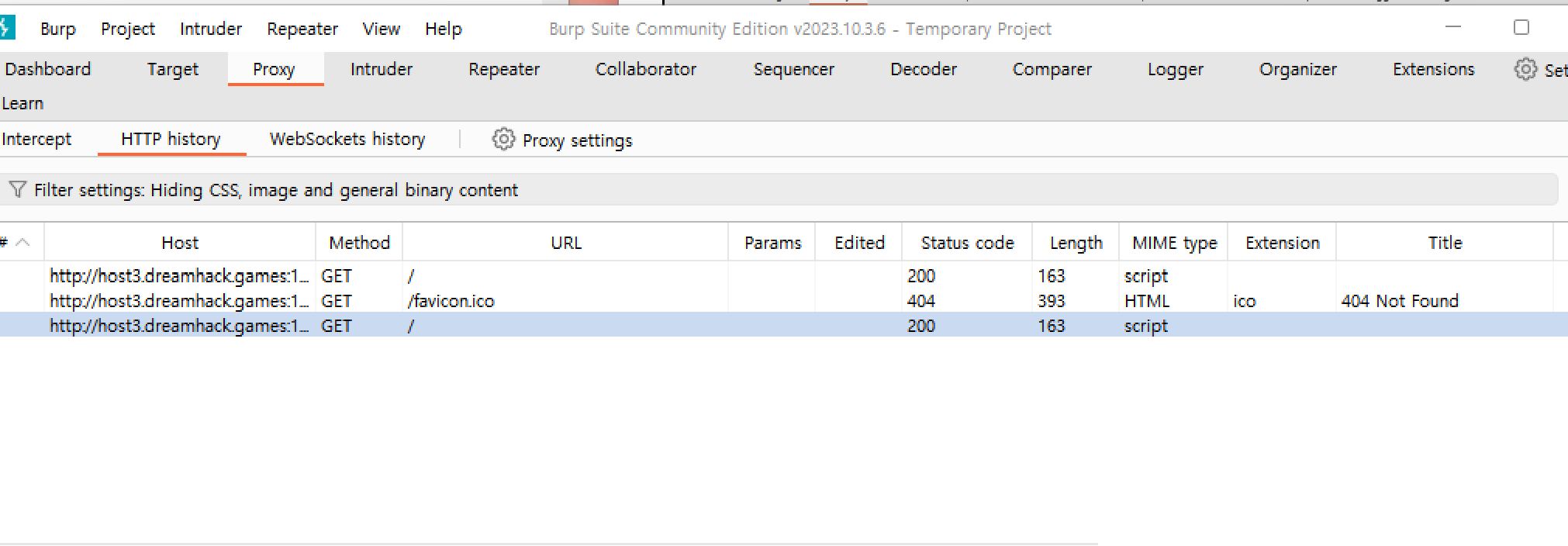Sort by the URL column header
This screenshot has height=546, width=1568.
[565, 243]
